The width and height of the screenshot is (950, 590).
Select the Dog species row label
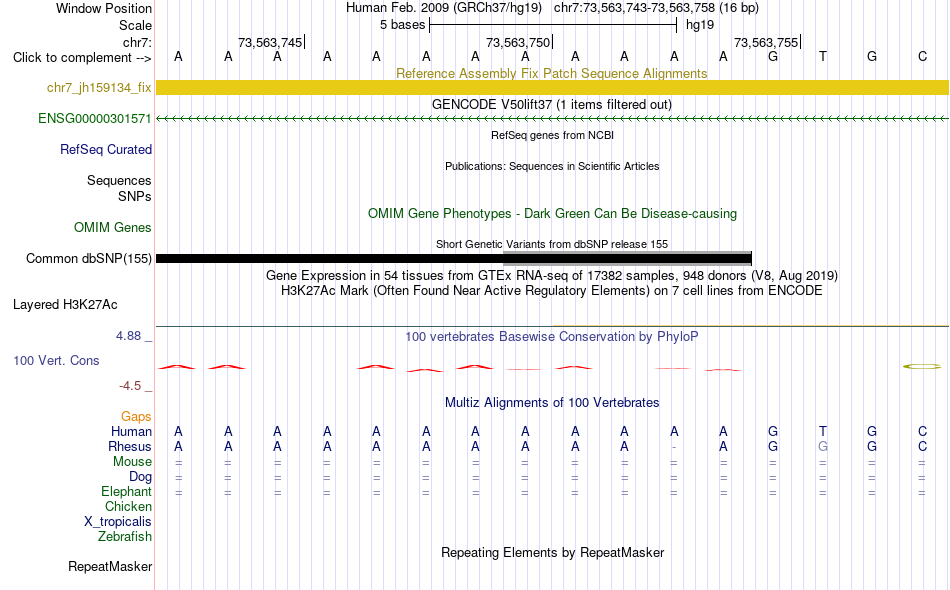(x=141, y=477)
